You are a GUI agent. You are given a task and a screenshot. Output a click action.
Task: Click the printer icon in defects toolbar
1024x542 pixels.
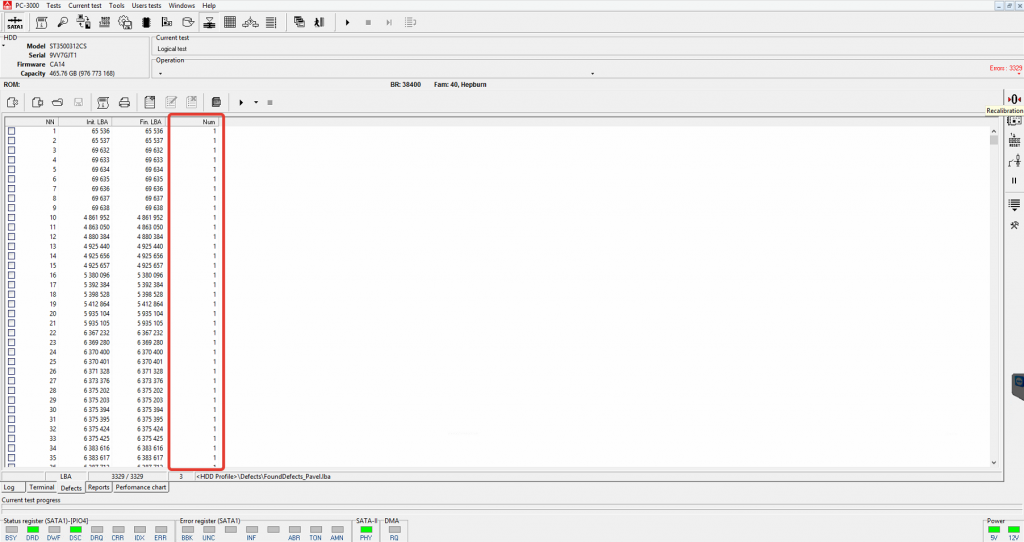(124, 102)
